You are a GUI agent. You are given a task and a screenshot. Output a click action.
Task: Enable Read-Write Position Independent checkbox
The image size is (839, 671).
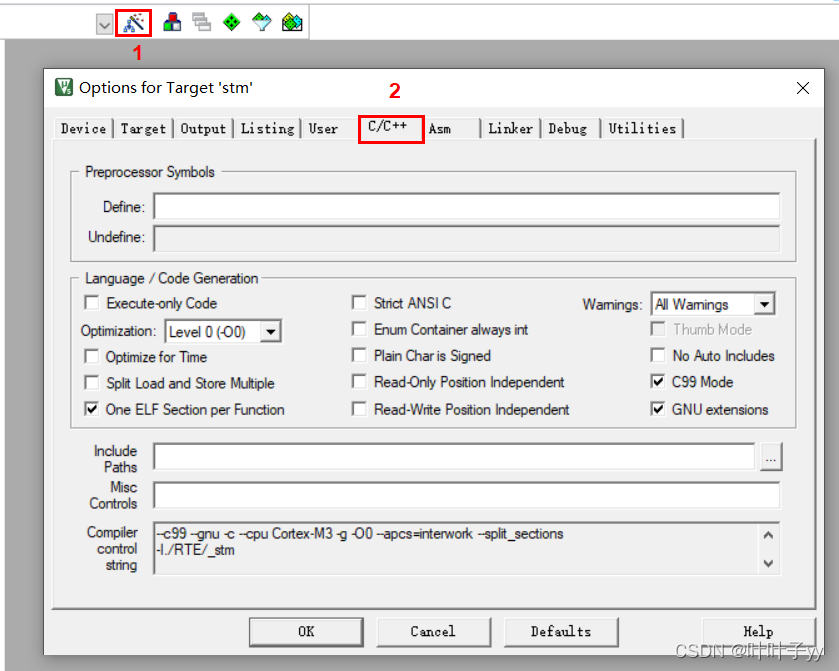point(359,409)
